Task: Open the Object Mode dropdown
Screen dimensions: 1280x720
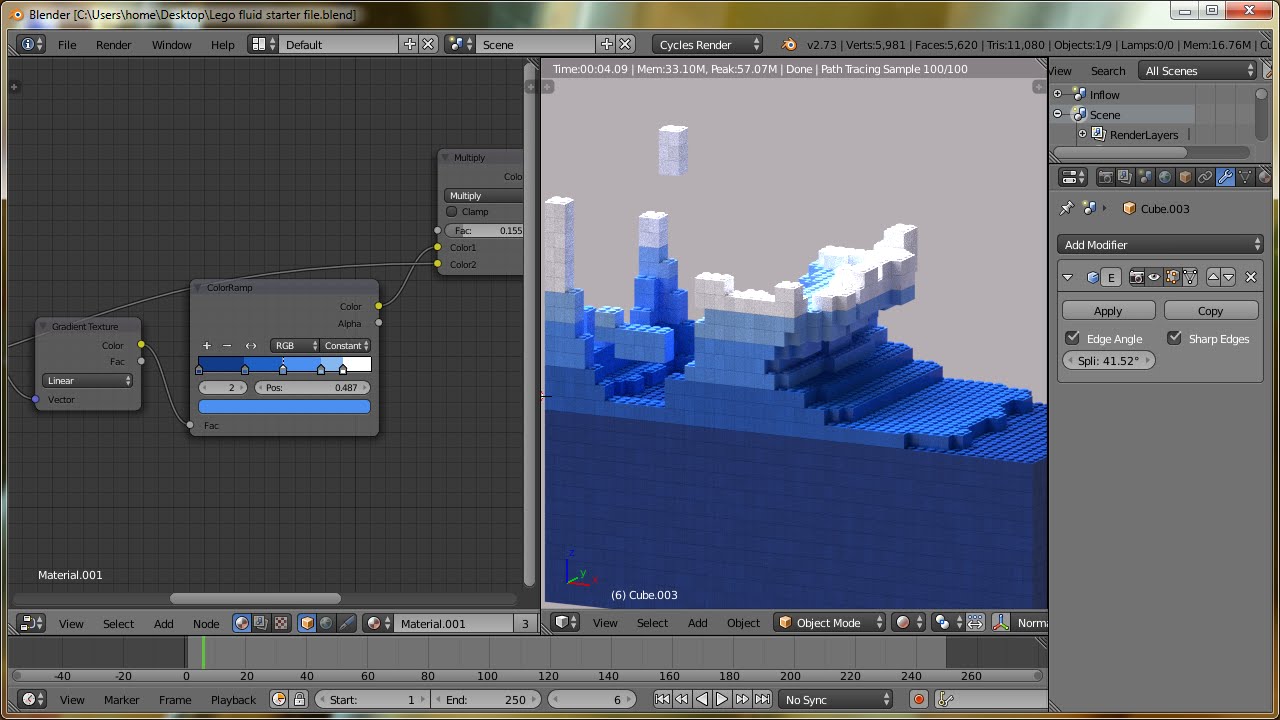Action: click(x=830, y=622)
